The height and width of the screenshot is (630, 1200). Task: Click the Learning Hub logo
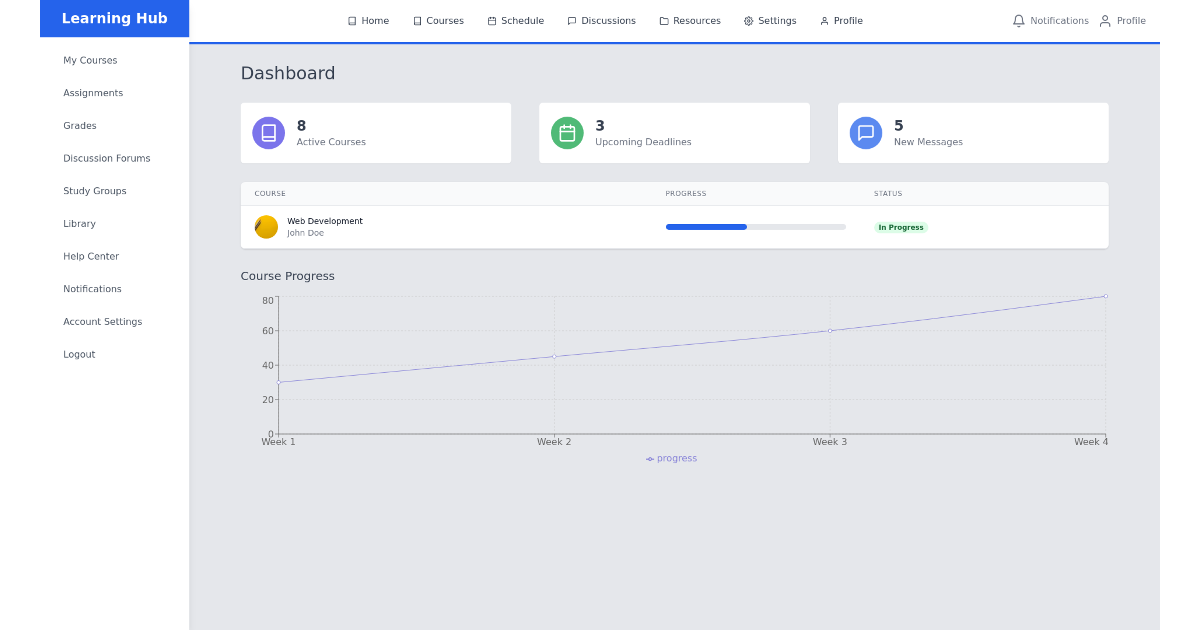click(x=114, y=18)
